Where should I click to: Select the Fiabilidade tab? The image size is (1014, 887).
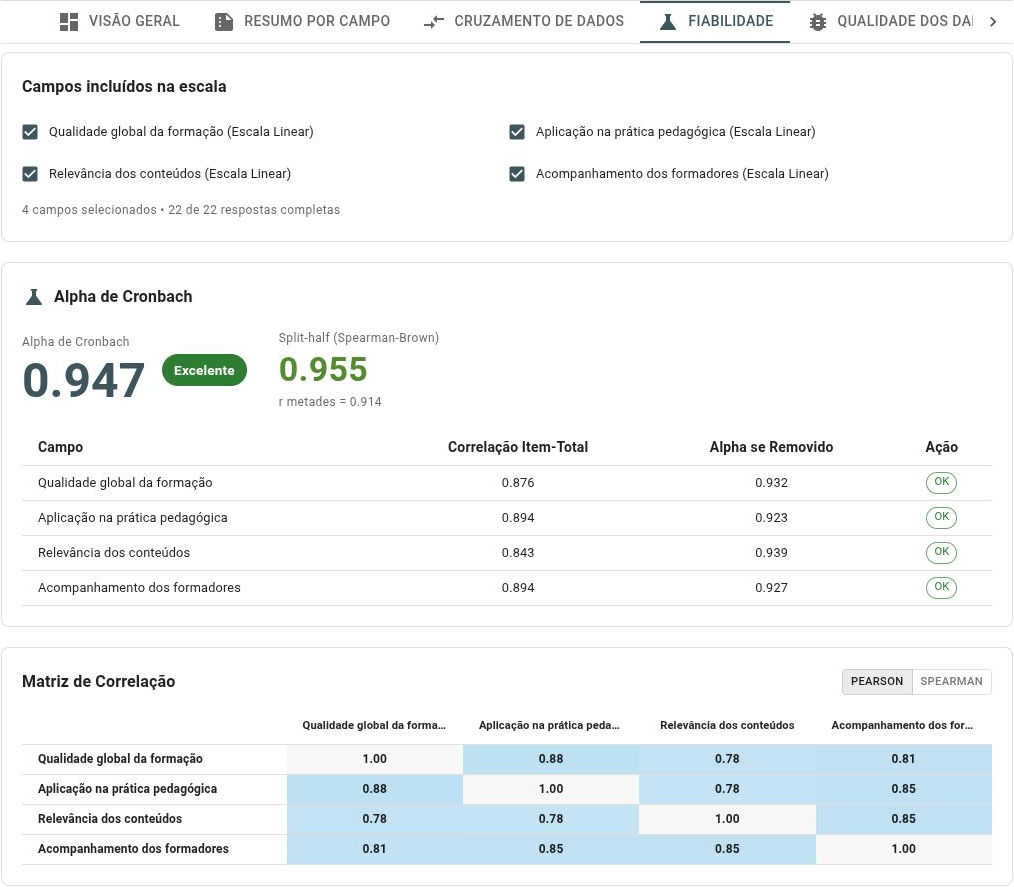click(x=715, y=21)
